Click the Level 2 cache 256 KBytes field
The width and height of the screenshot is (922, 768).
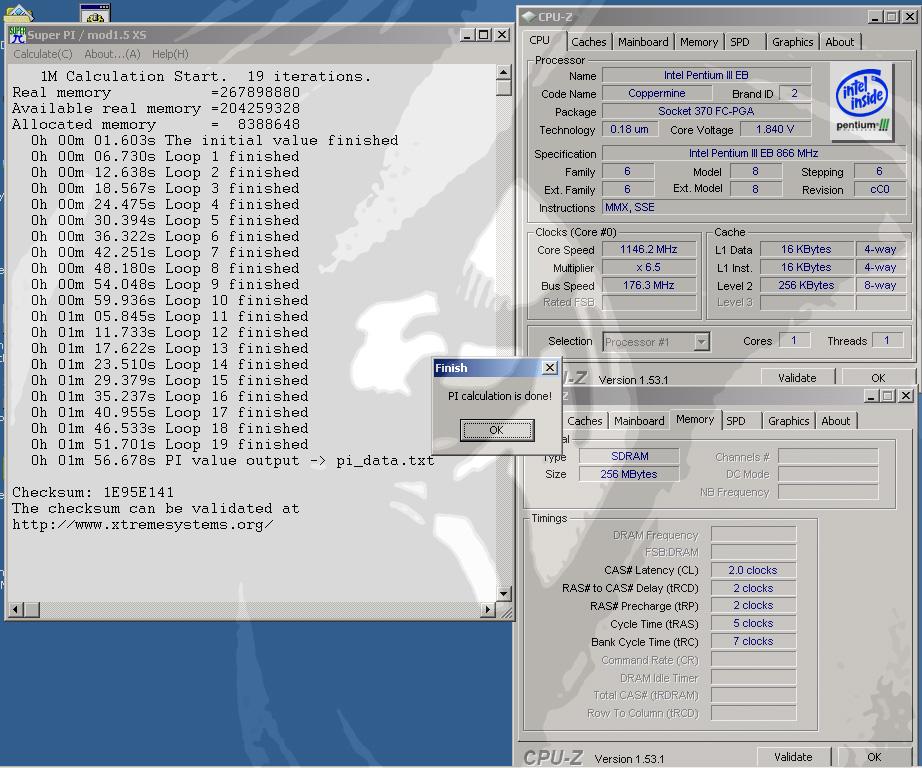807,285
